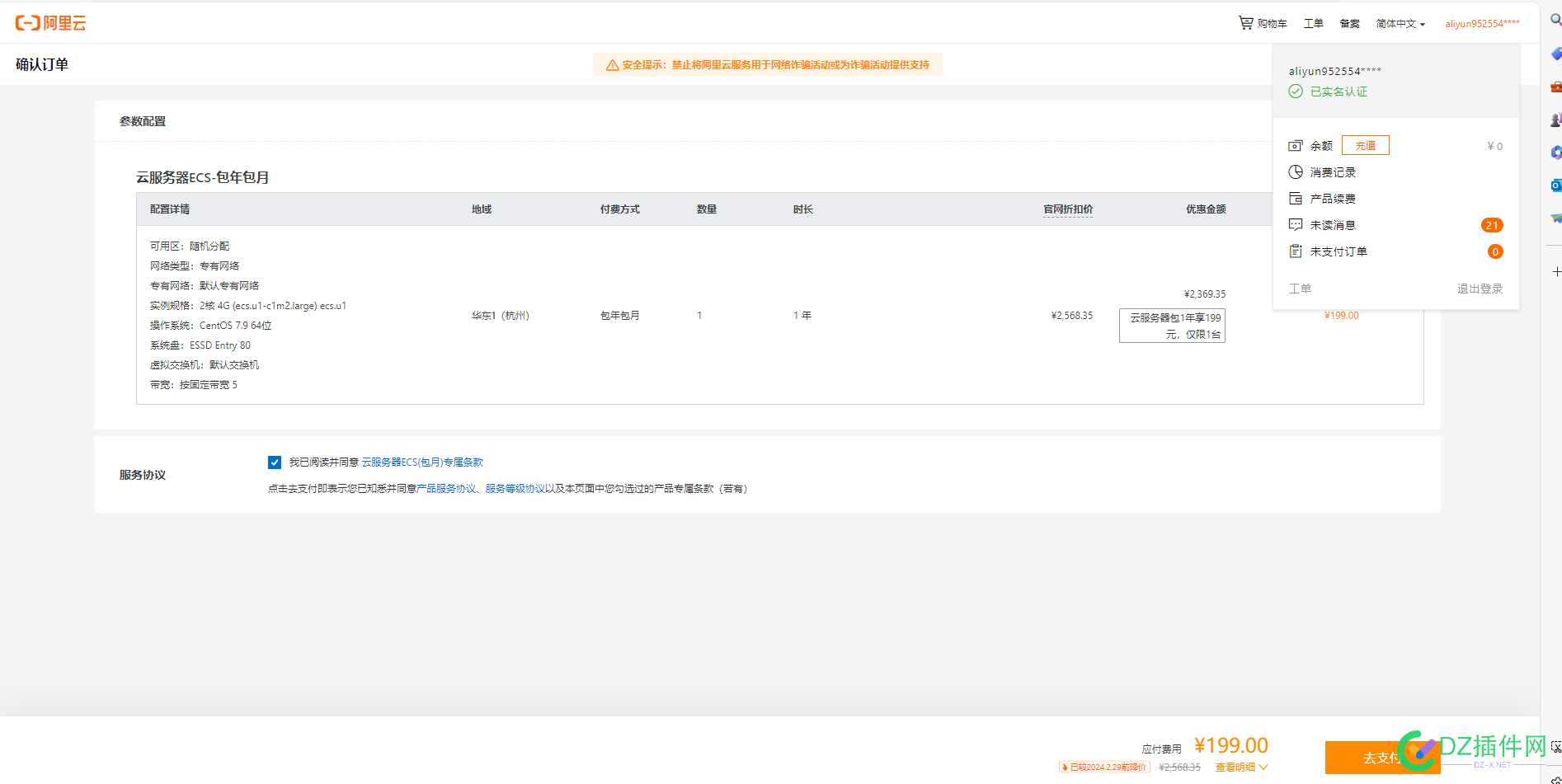Go to 购物车 in top navigation
The height and width of the screenshot is (784, 1562).
click(x=1272, y=24)
